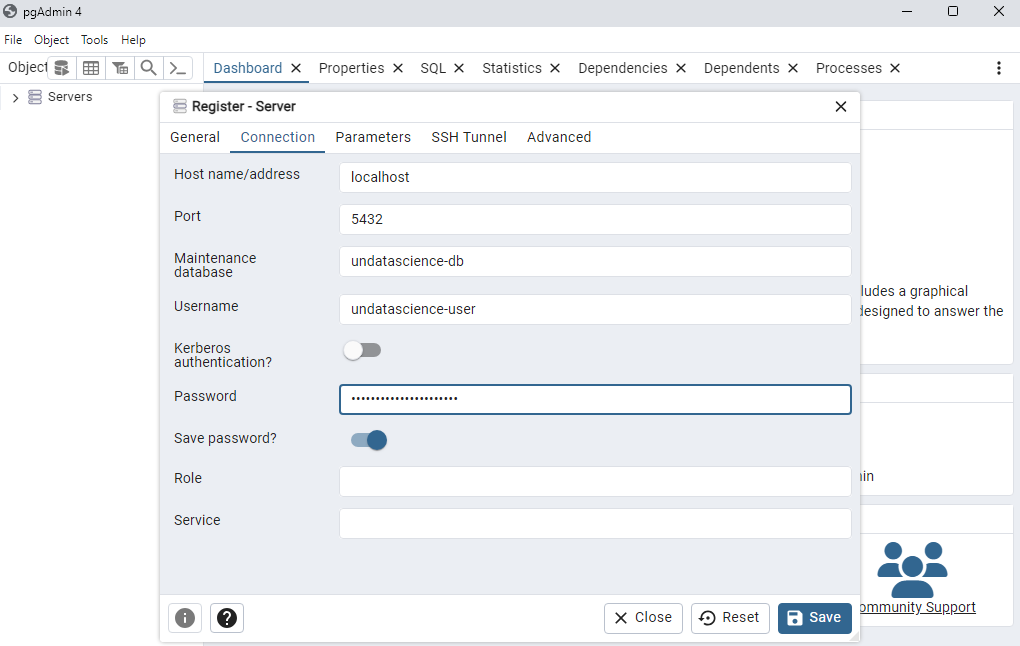Click the Reset button

coord(729,618)
